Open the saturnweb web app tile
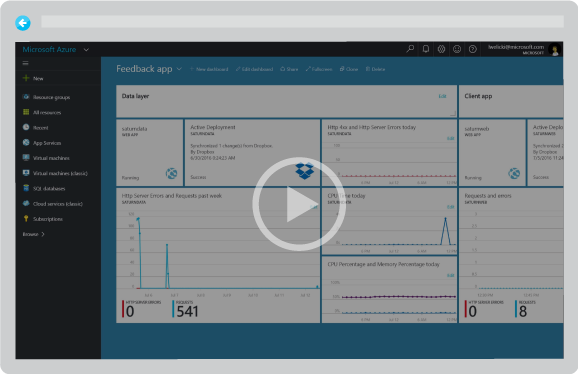 [492, 153]
